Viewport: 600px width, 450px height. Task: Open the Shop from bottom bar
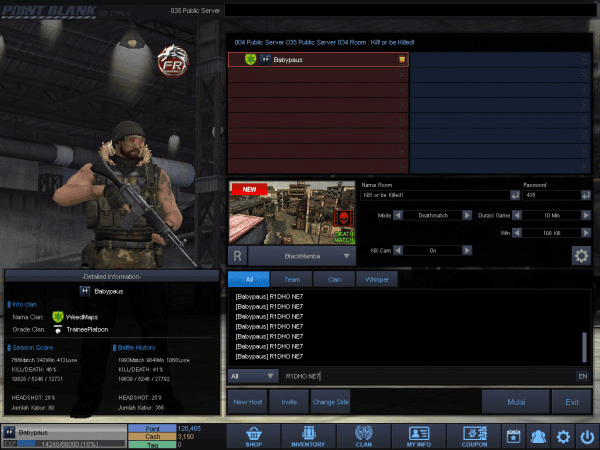254,437
